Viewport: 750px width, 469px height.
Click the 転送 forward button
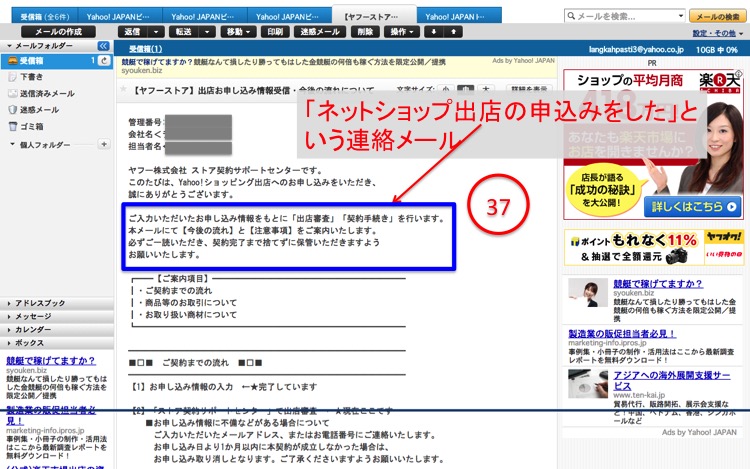coord(184,32)
